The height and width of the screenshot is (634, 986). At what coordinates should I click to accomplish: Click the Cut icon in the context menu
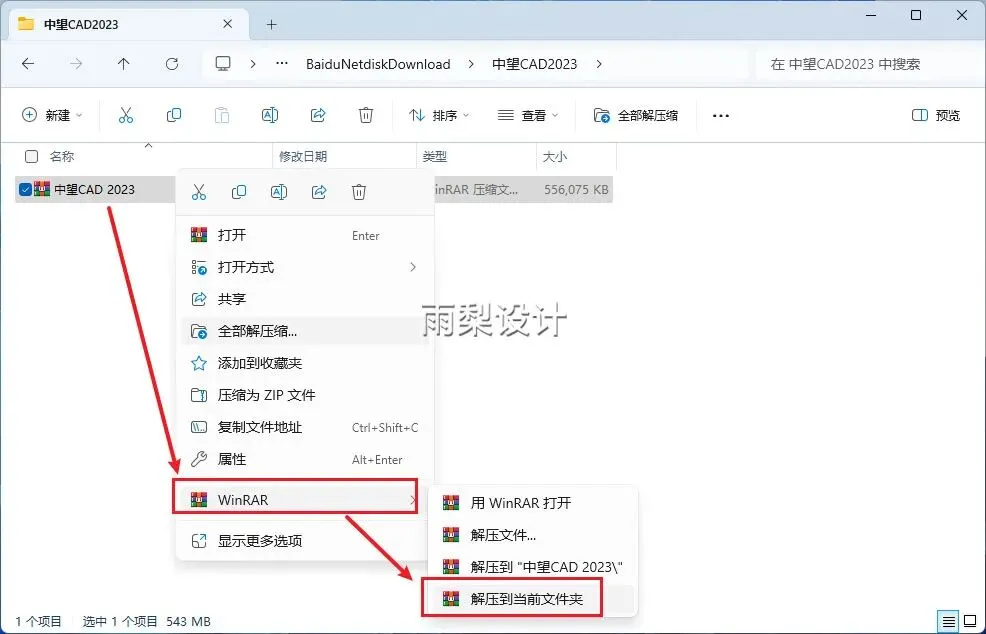(199, 192)
